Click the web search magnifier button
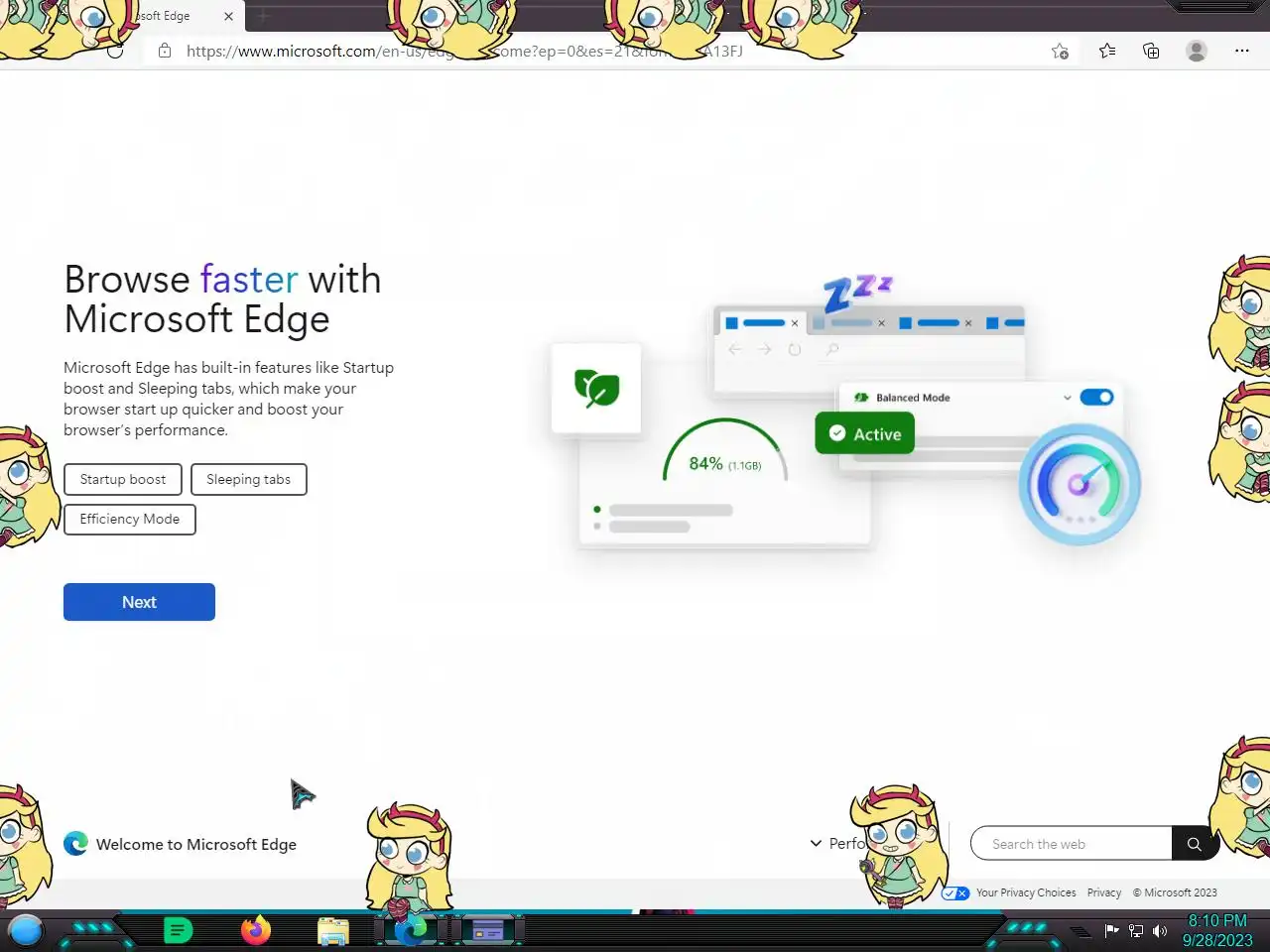The height and width of the screenshot is (952, 1270). [x=1194, y=844]
